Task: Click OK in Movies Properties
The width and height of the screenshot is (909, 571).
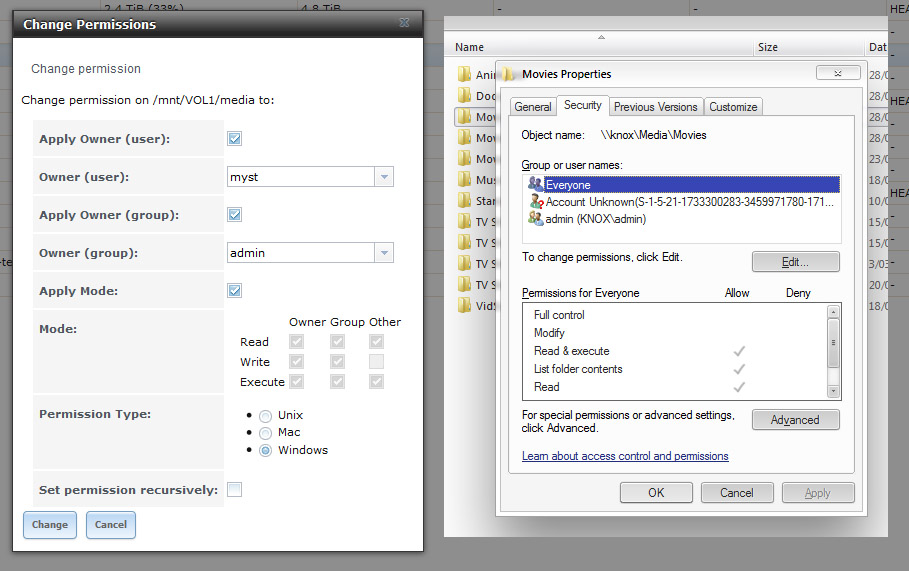Action: coord(656,493)
